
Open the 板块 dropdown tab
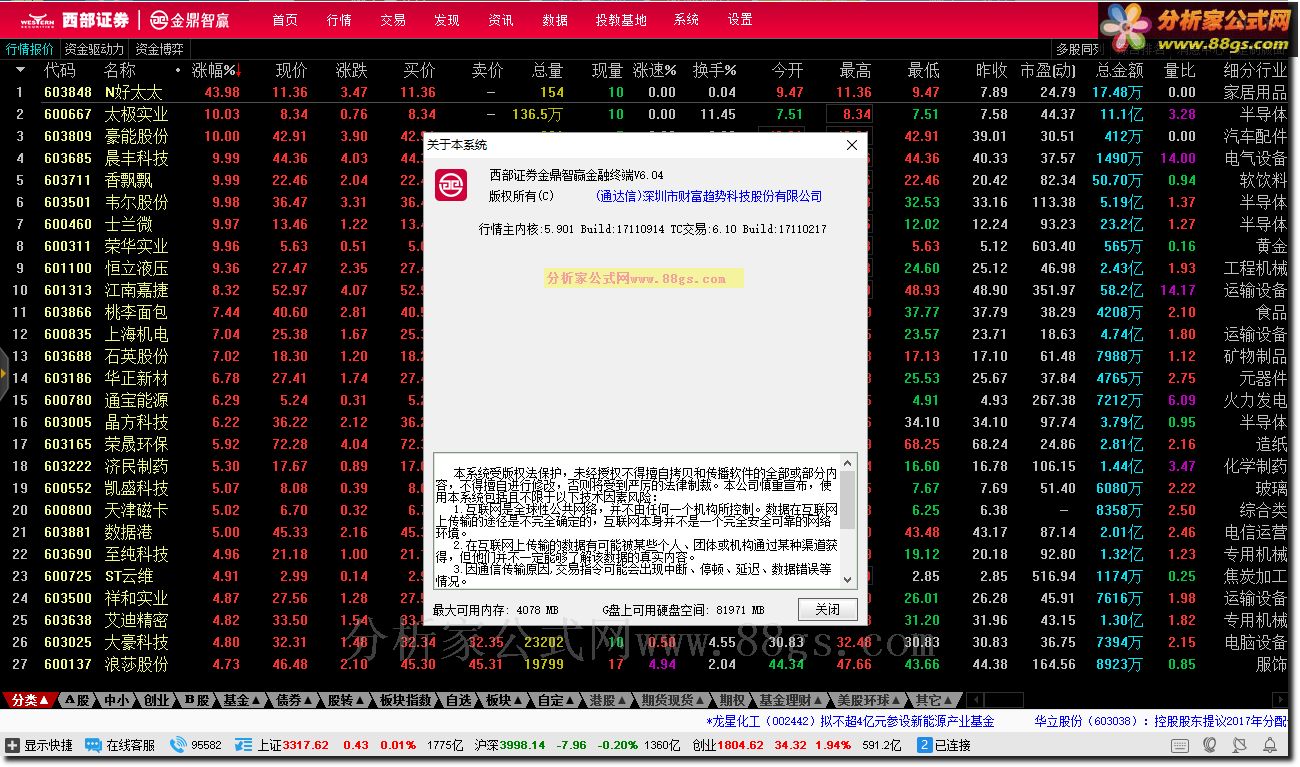point(504,700)
